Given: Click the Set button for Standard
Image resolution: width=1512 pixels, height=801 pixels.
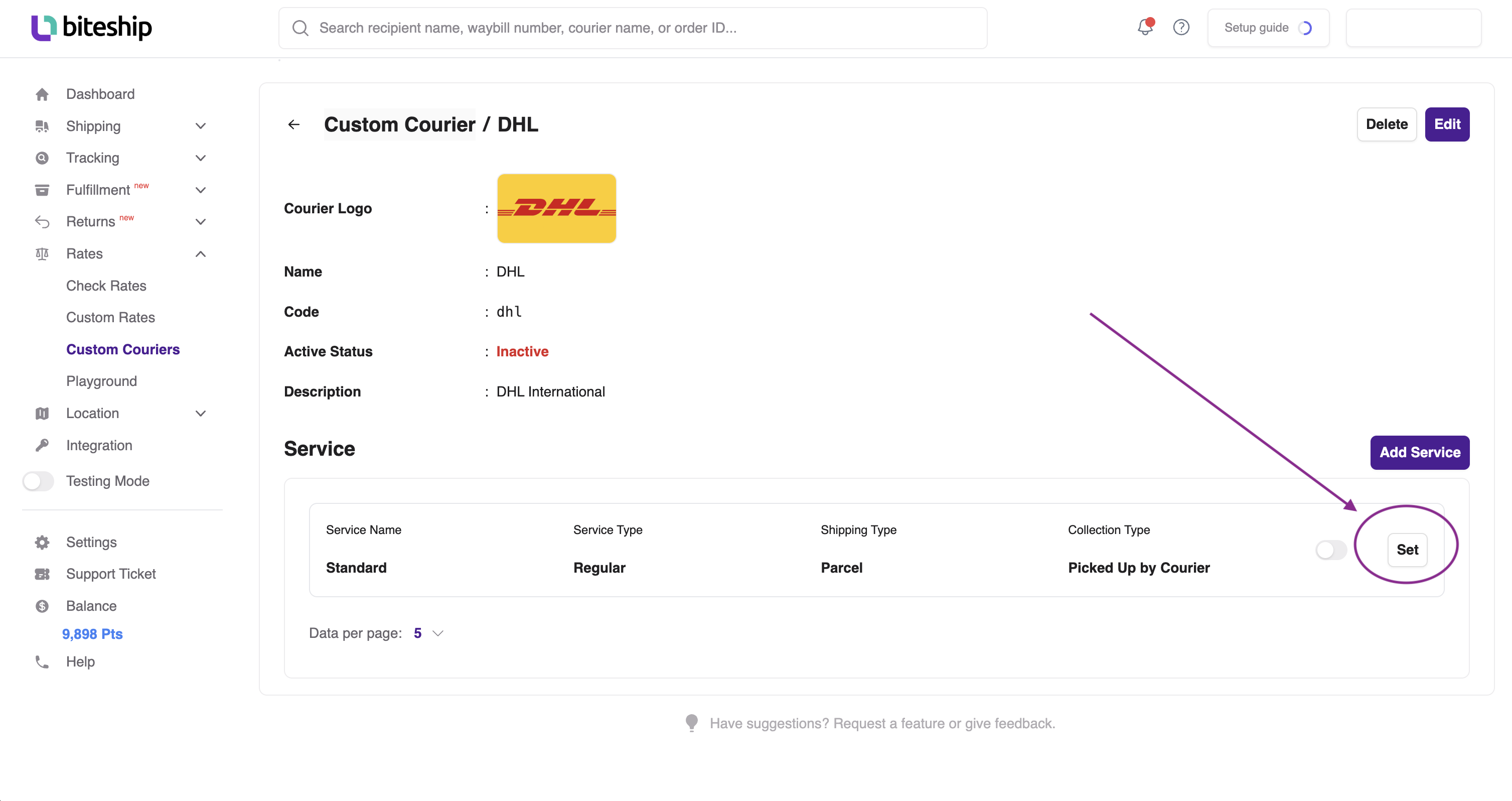Looking at the screenshot, I should coord(1407,550).
